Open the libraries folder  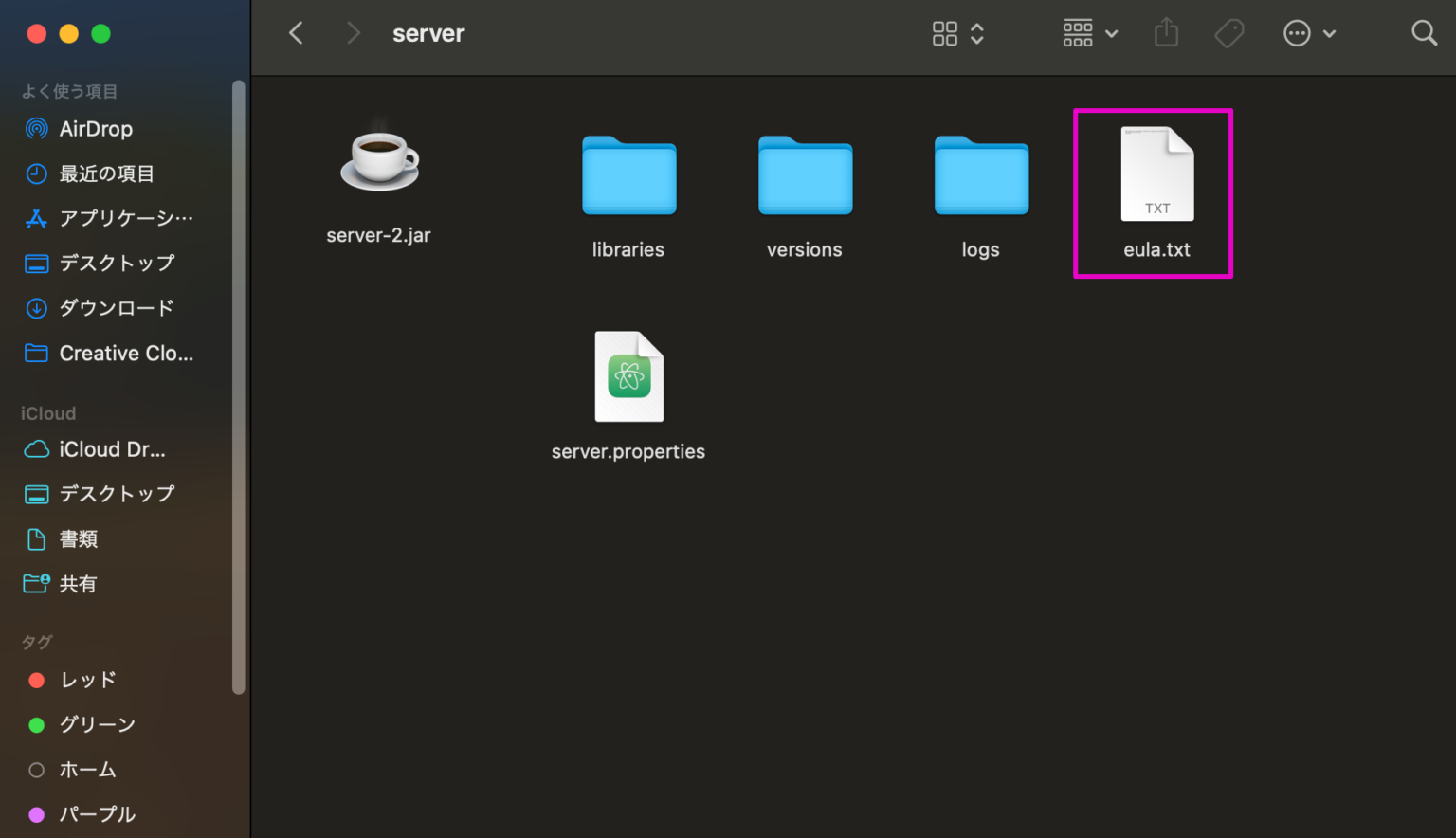[x=628, y=176]
